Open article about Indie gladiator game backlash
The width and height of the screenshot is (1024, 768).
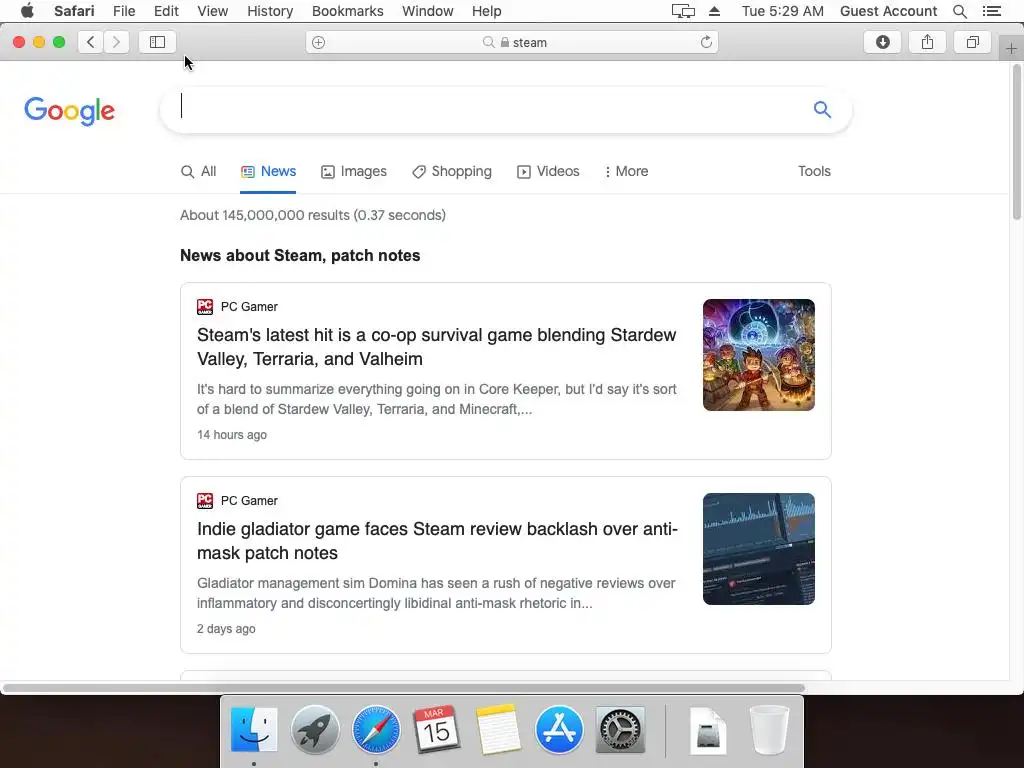coord(438,541)
